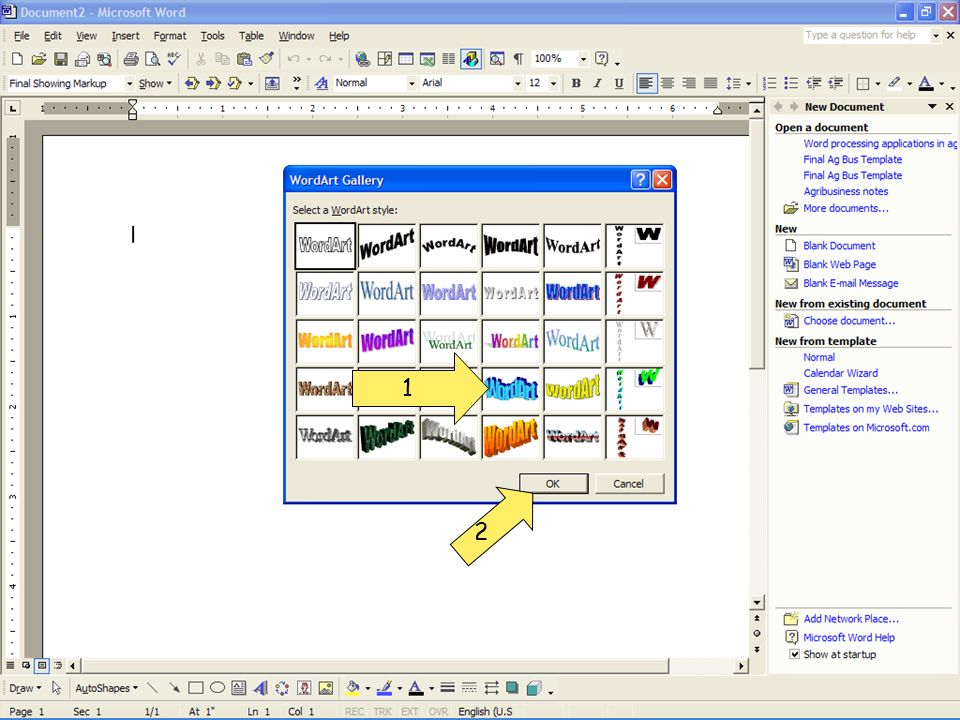Toggle Justify text alignment

(710, 83)
